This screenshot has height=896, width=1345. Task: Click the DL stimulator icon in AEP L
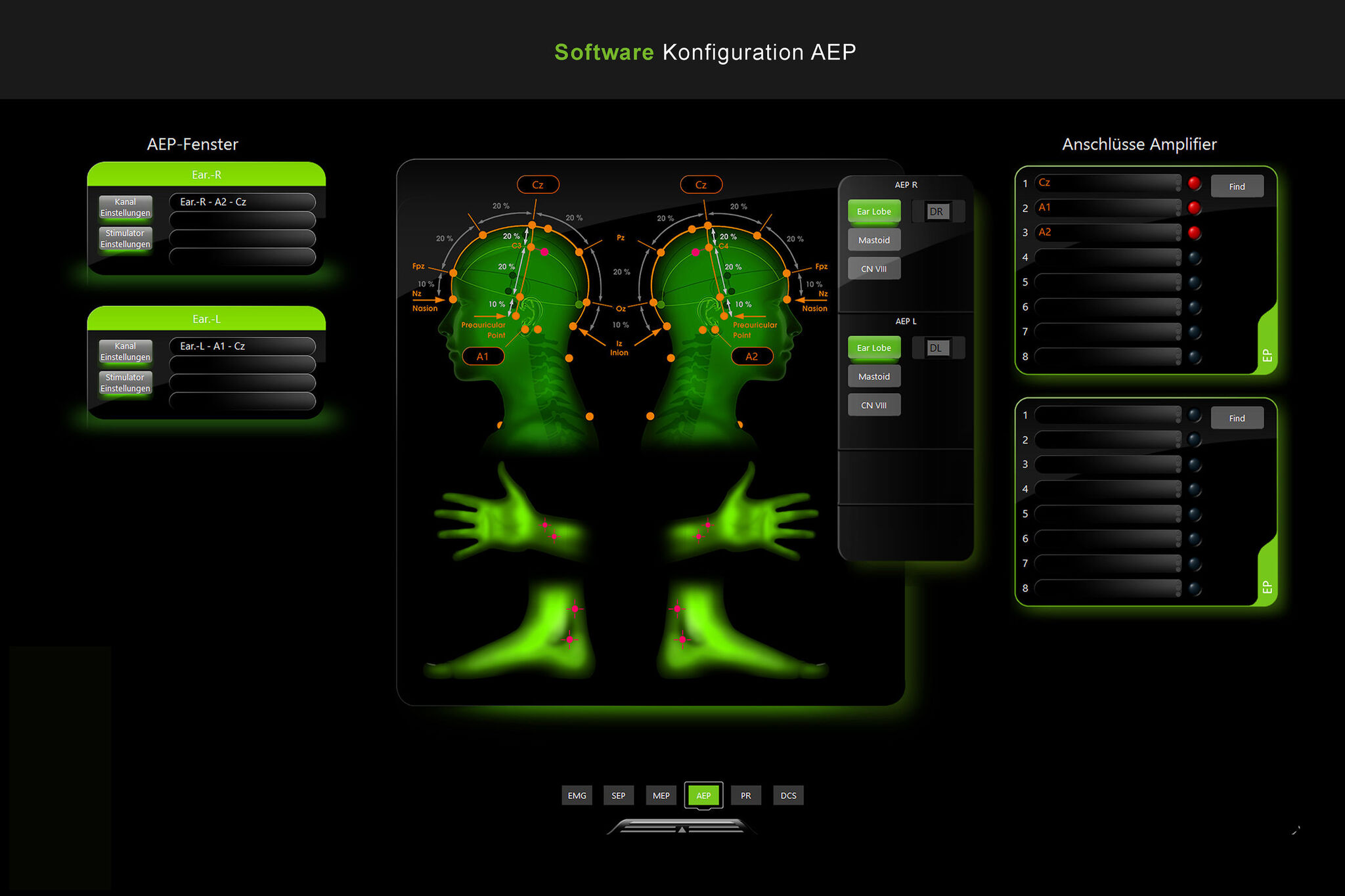pyautogui.click(x=937, y=348)
